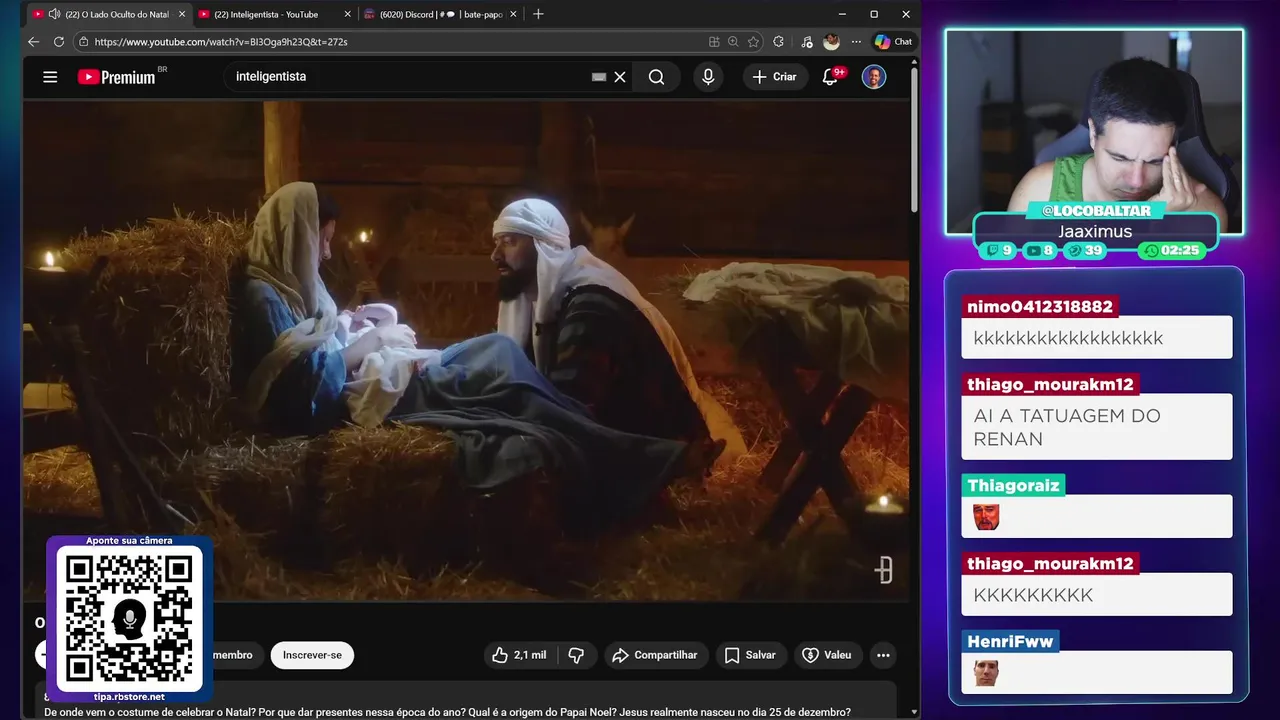Click the tipa.rbstore.net QR code
This screenshot has width=1280, height=720.
129,619
